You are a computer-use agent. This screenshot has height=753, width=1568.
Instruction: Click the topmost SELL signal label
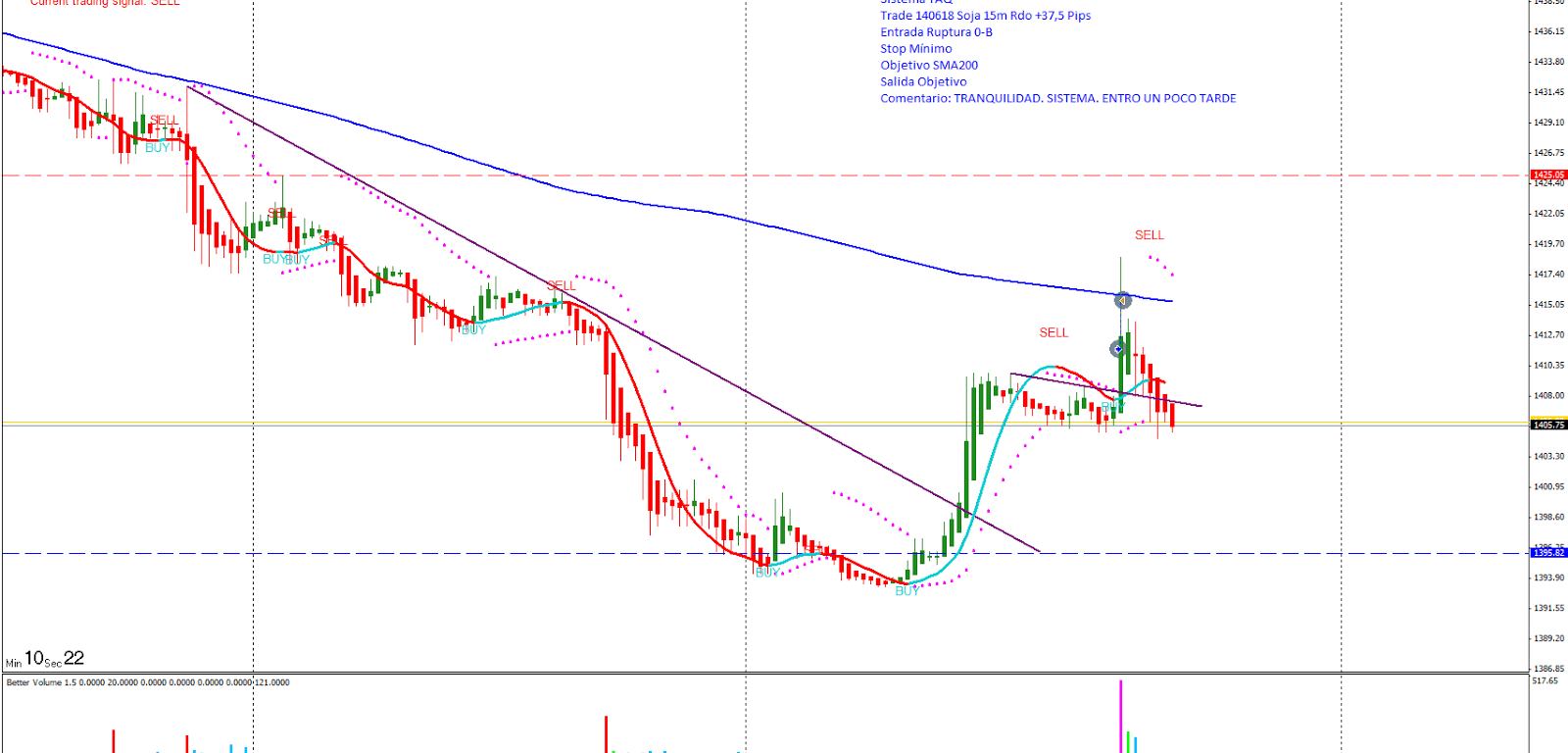click(1149, 235)
